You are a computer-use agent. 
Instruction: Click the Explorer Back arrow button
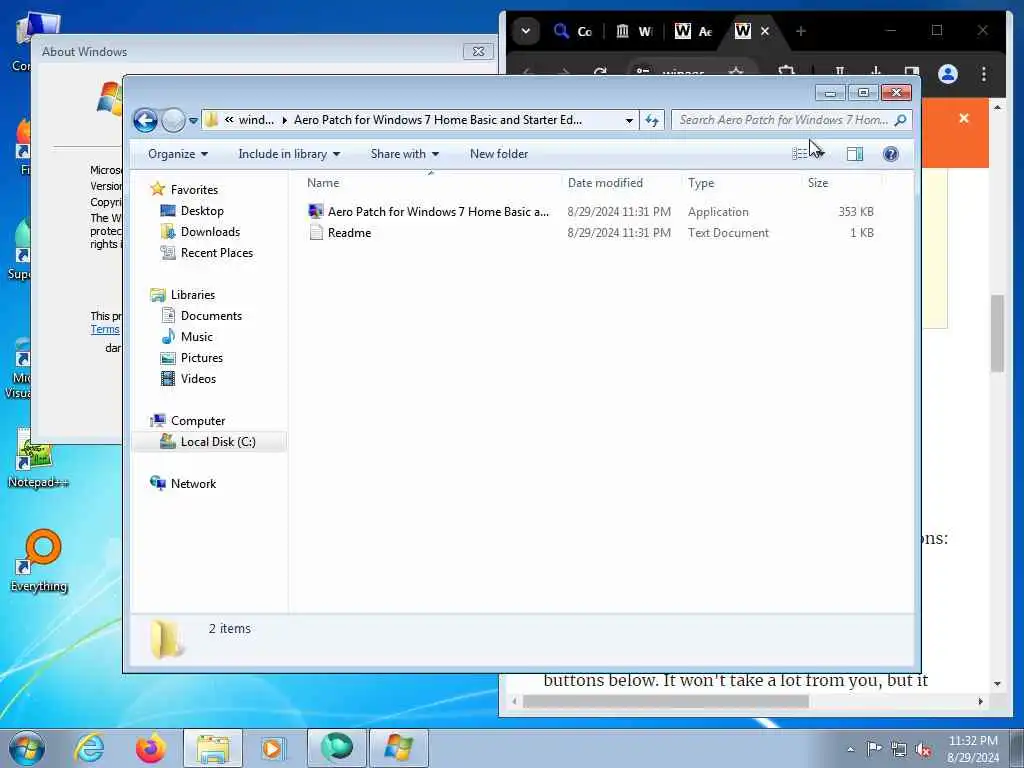[145, 120]
